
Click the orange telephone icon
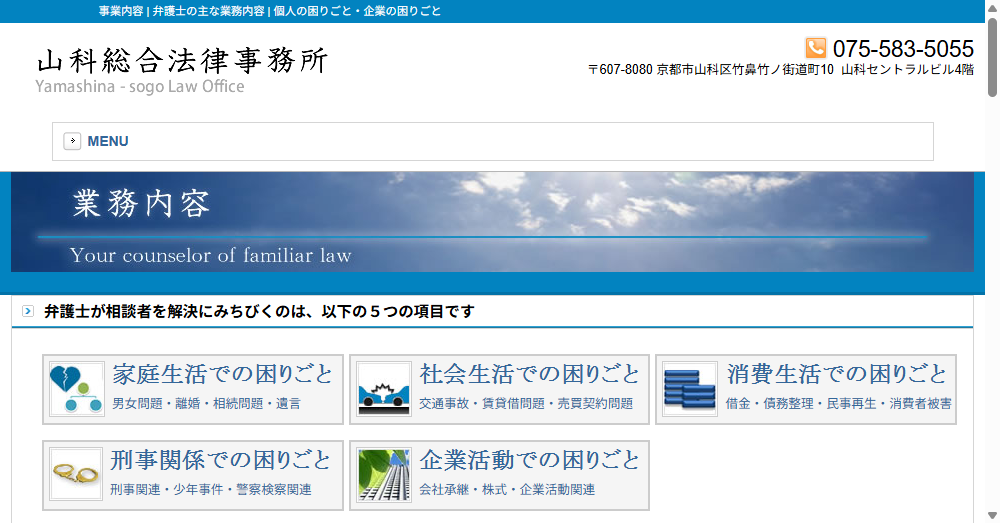coord(816,48)
